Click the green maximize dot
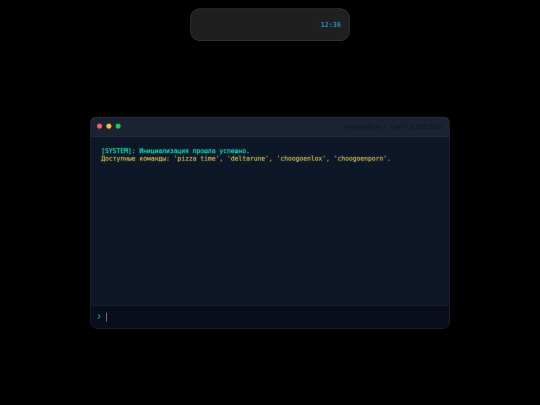This screenshot has height=405, width=540. 118,126
